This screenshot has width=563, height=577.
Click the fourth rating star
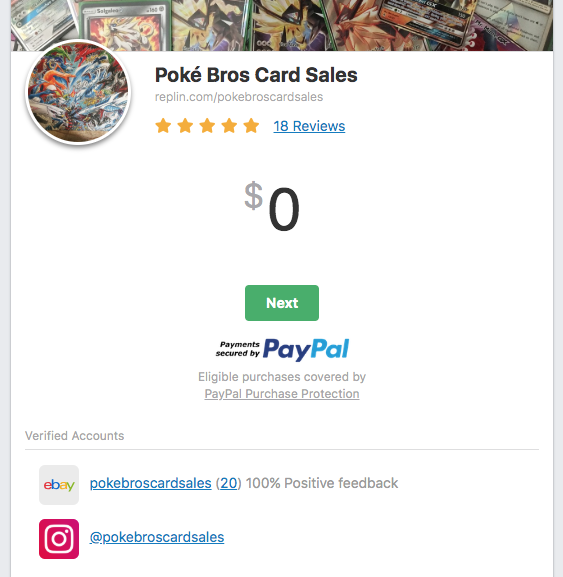(x=229, y=126)
